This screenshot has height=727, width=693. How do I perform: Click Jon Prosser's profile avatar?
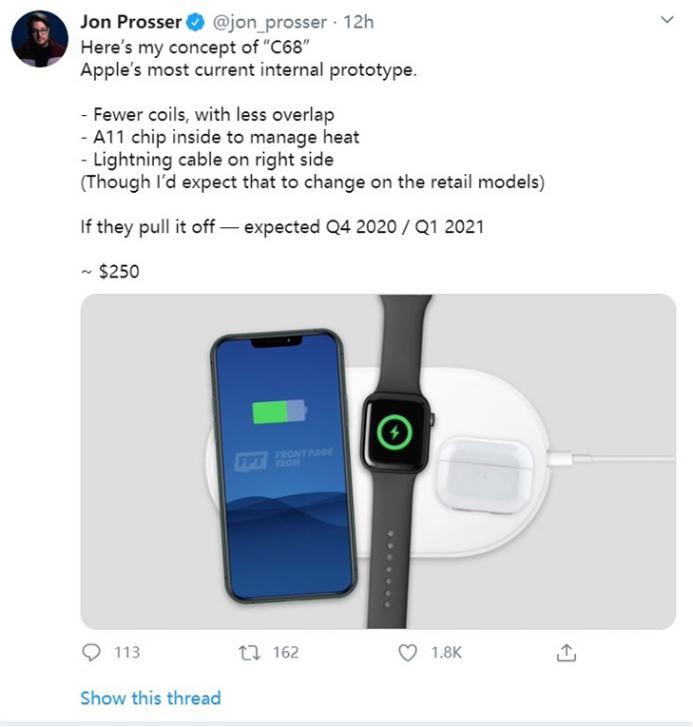(x=39, y=39)
